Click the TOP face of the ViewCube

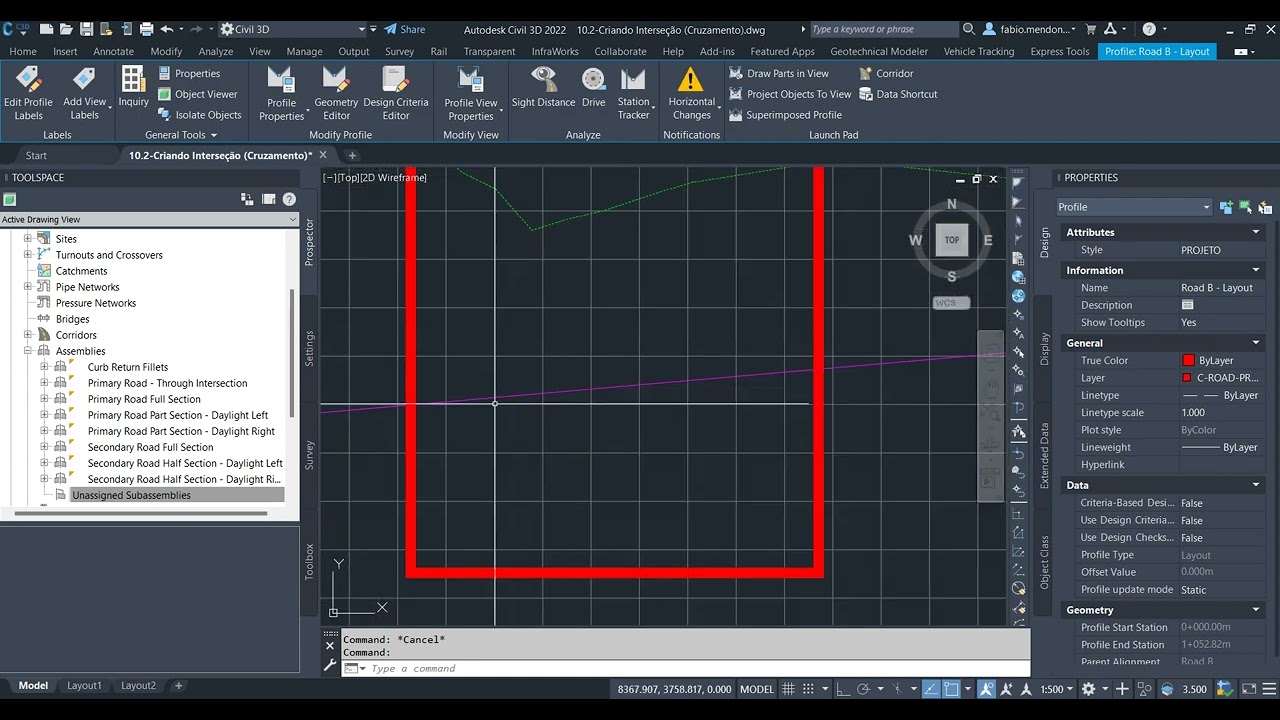(x=952, y=240)
